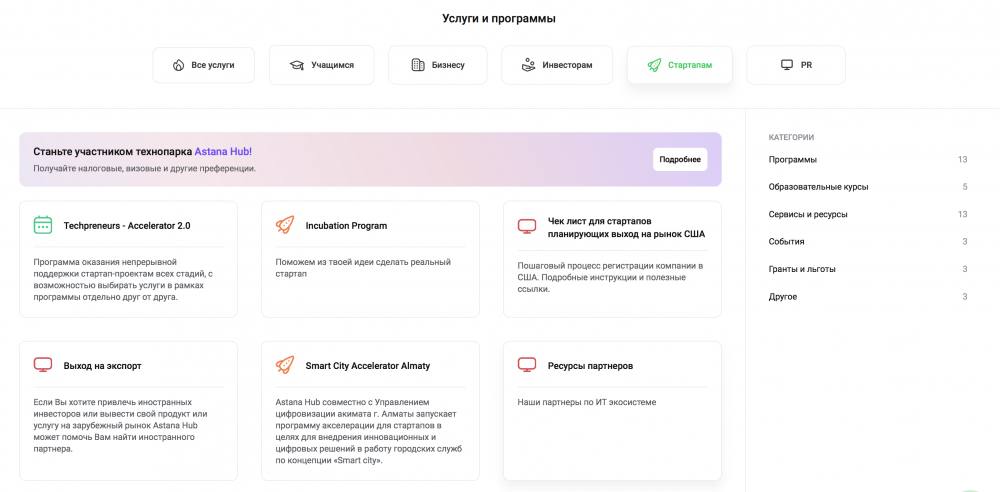Click the calendar icon on Techpreneurs card
Screen dimensions: 1000x492
click(x=42, y=225)
